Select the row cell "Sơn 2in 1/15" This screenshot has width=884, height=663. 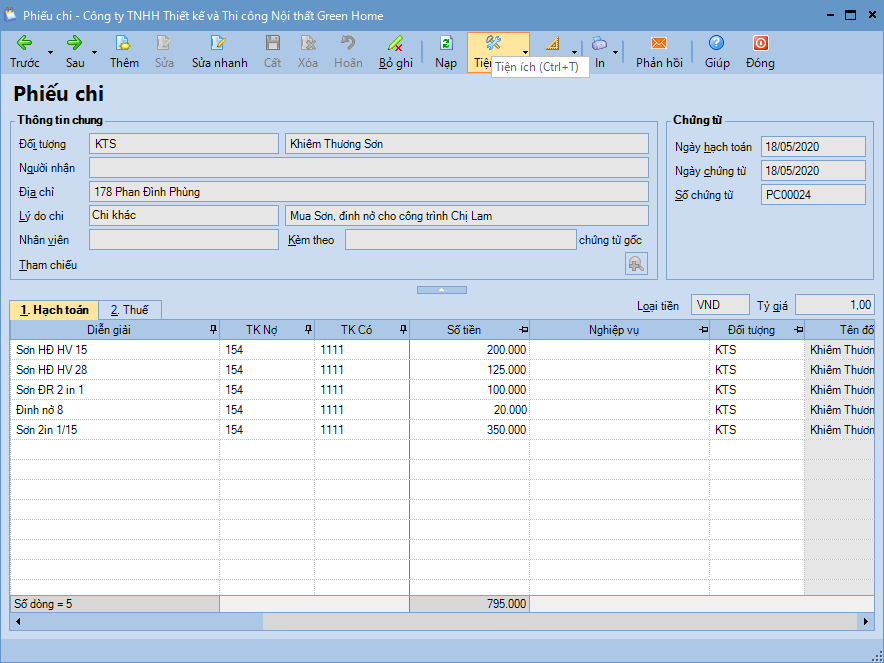click(x=114, y=430)
